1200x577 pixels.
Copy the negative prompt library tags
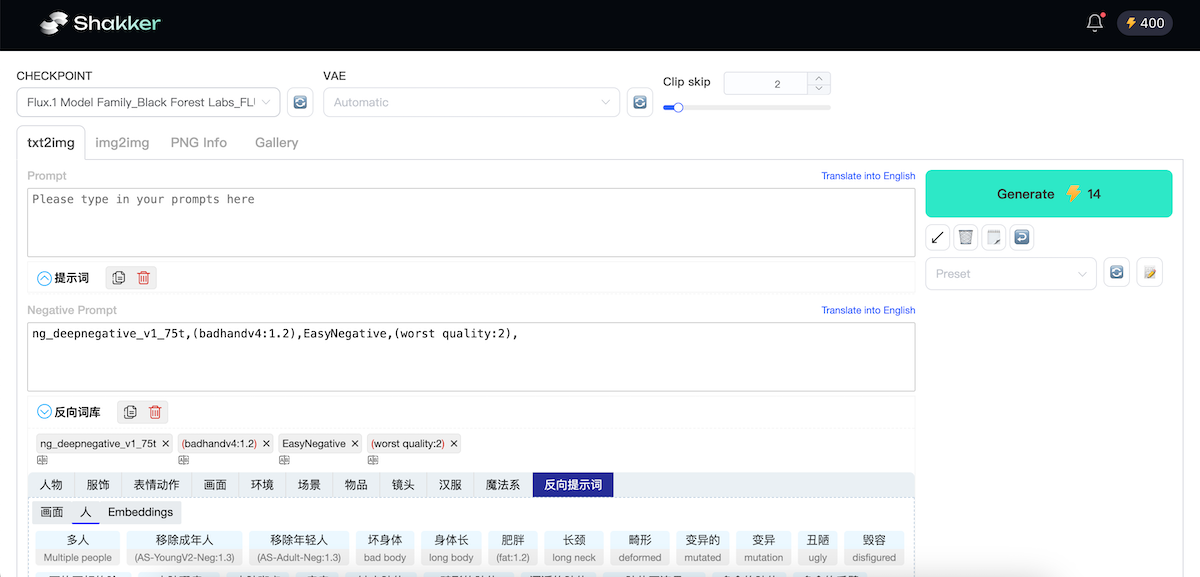click(x=130, y=411)
